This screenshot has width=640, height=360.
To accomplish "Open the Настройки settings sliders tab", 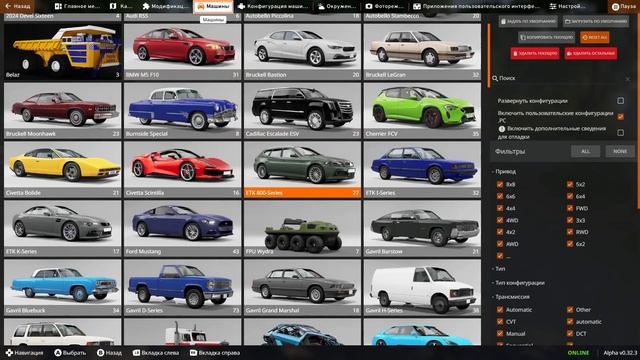I will (567, 6).
